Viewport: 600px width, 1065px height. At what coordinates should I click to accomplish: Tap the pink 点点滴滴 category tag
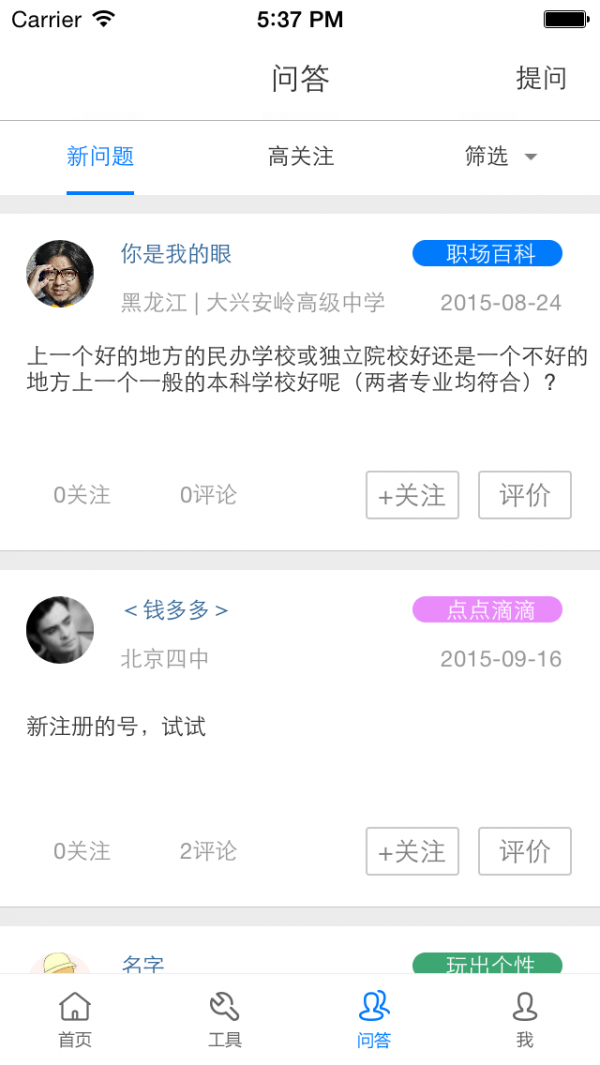click(487, 610)
